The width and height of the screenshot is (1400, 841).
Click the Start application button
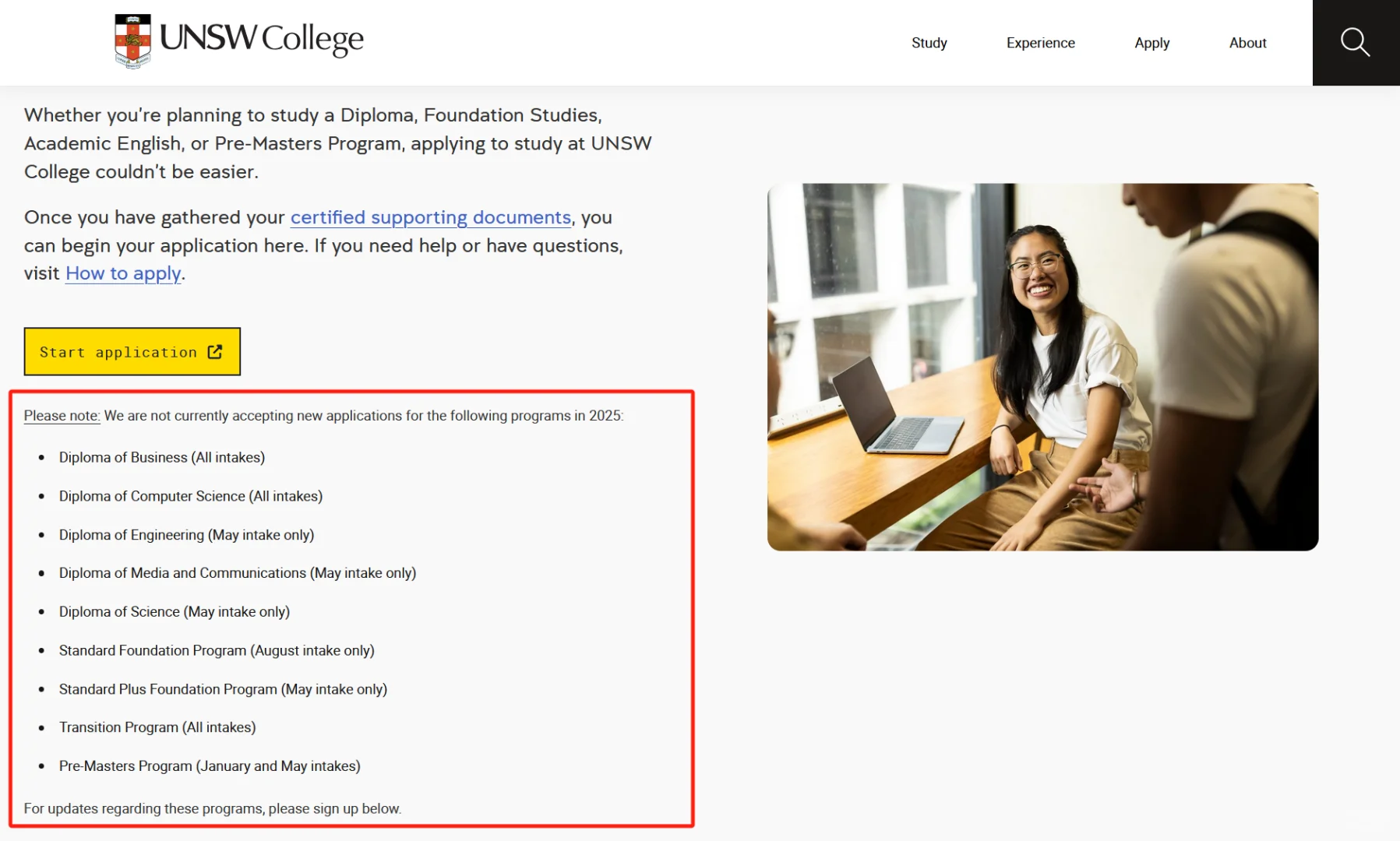coord(132,352)
